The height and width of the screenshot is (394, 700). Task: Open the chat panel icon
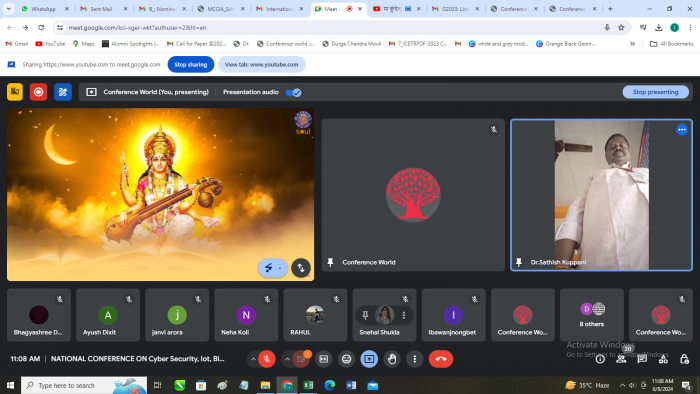[642, 359]
